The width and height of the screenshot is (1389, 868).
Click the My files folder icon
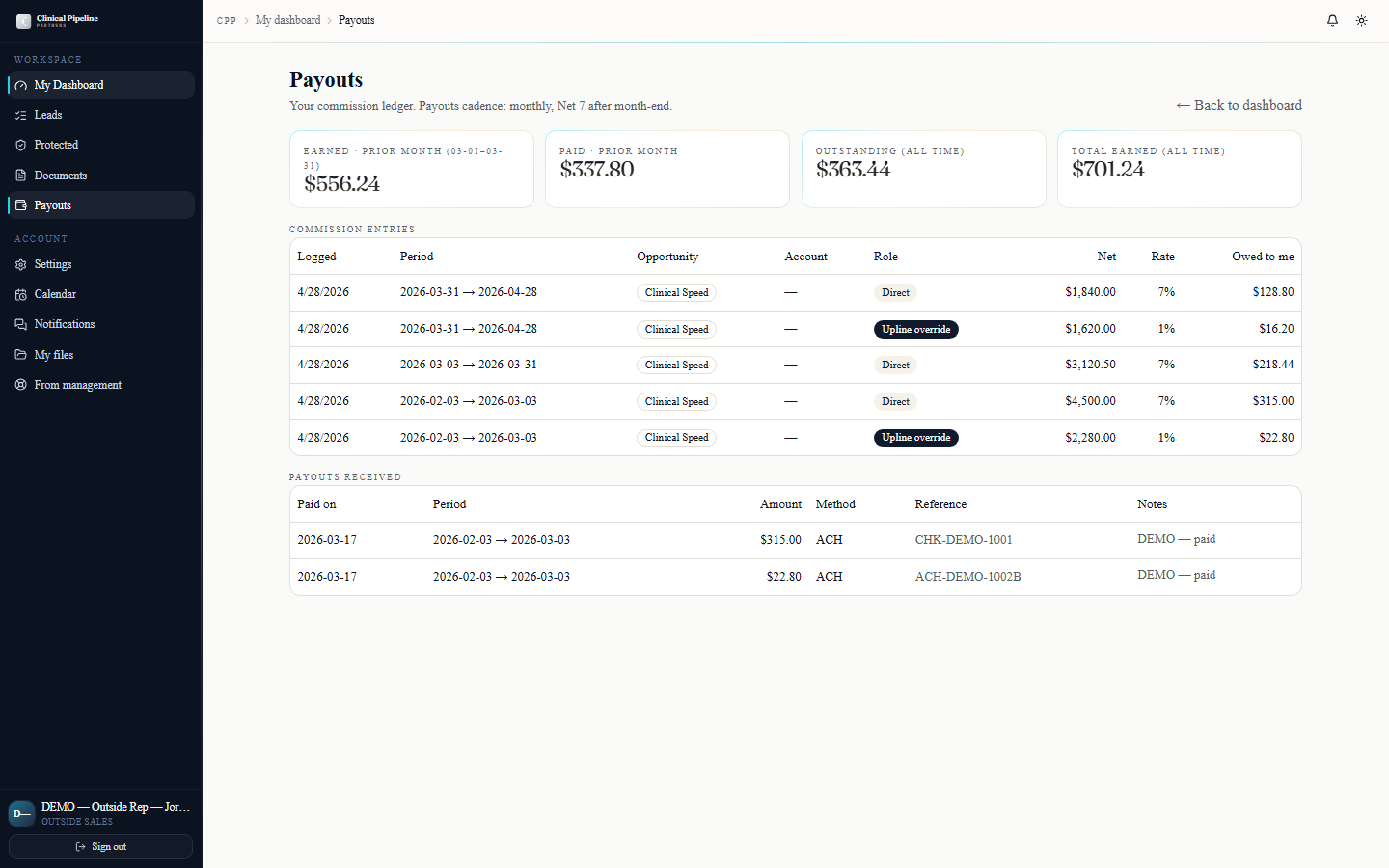coord(21,355)
